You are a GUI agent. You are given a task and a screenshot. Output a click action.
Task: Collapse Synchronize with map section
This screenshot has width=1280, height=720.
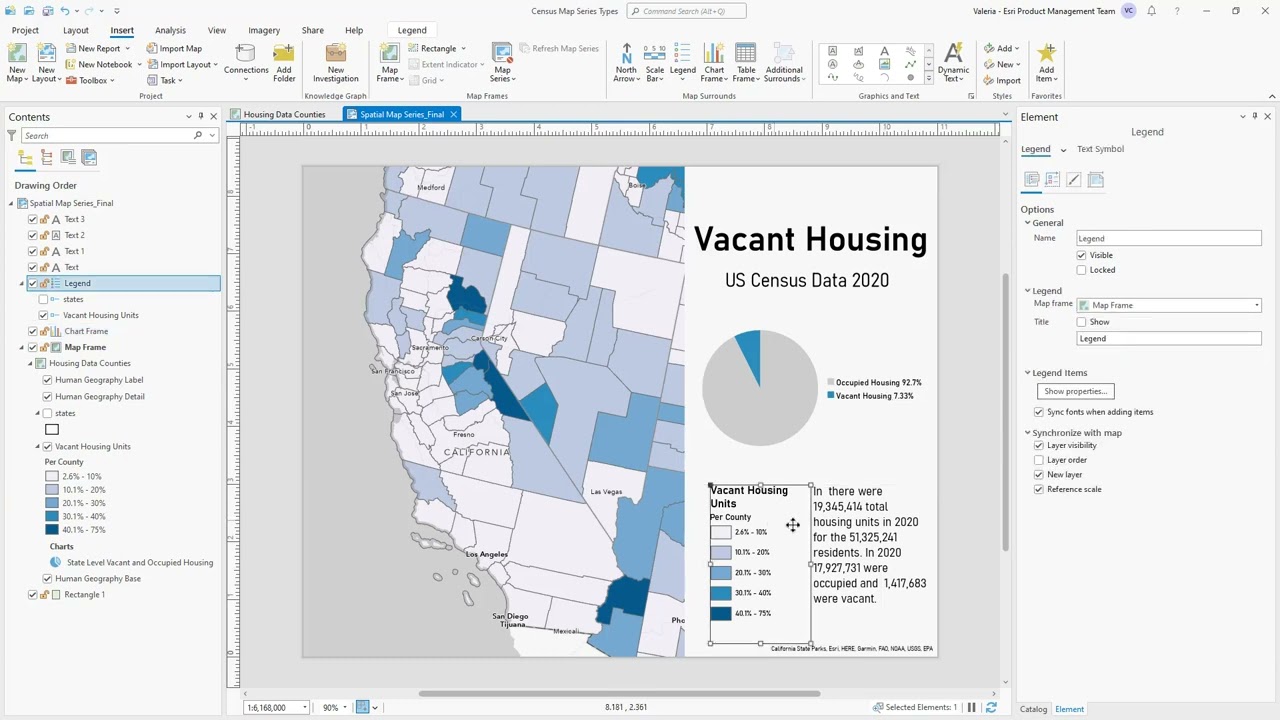[x=1027, y=433]
